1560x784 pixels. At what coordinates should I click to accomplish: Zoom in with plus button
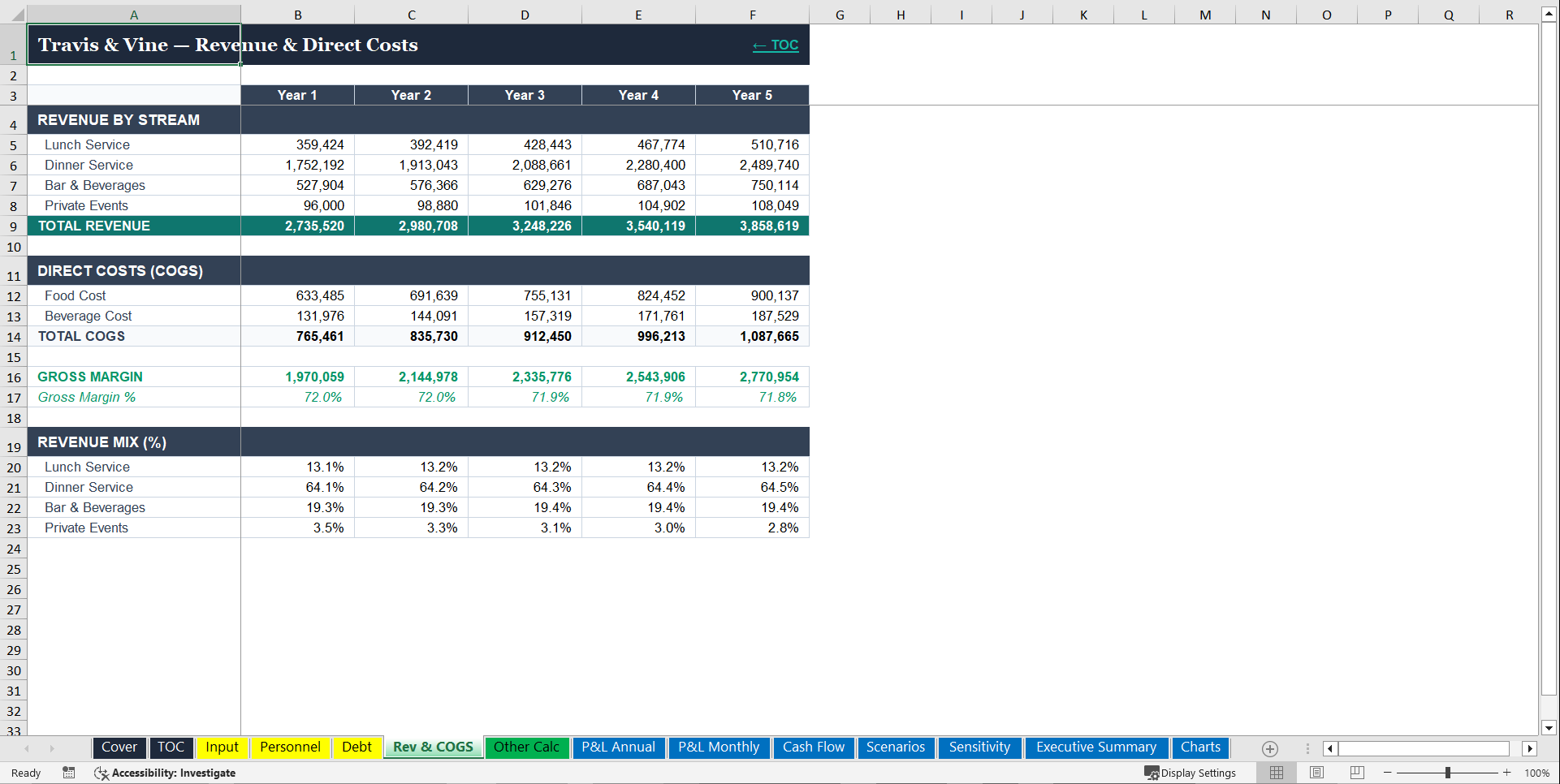[1507, 773]
